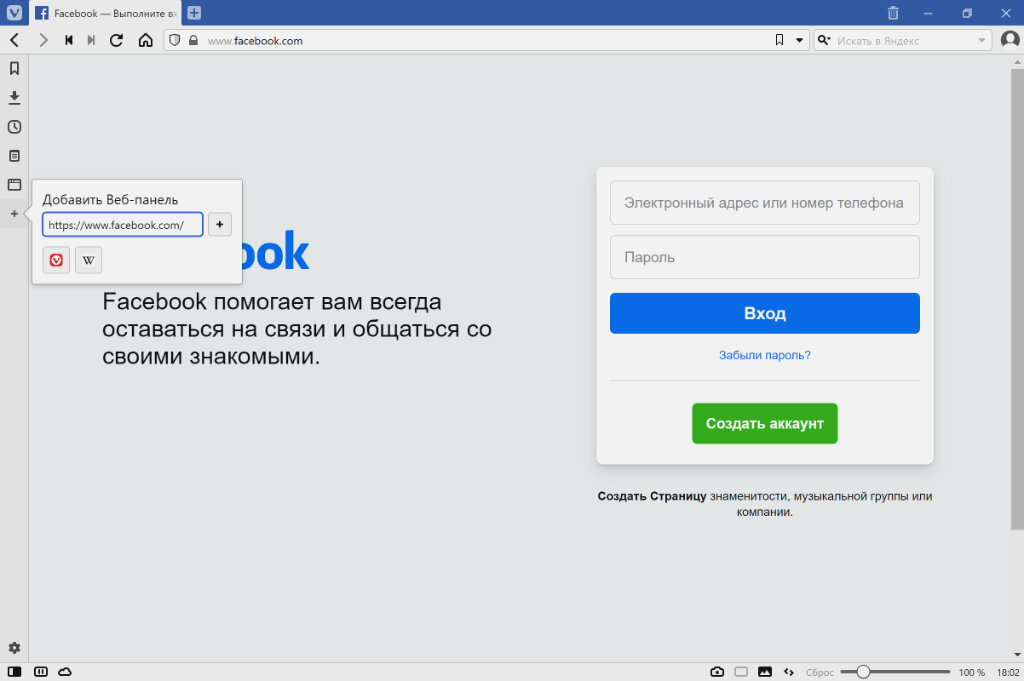The width and height of the screenshot is (1024, 681).
Task: Toggle the side panel visibility
Action: click(x=14, y=672)
